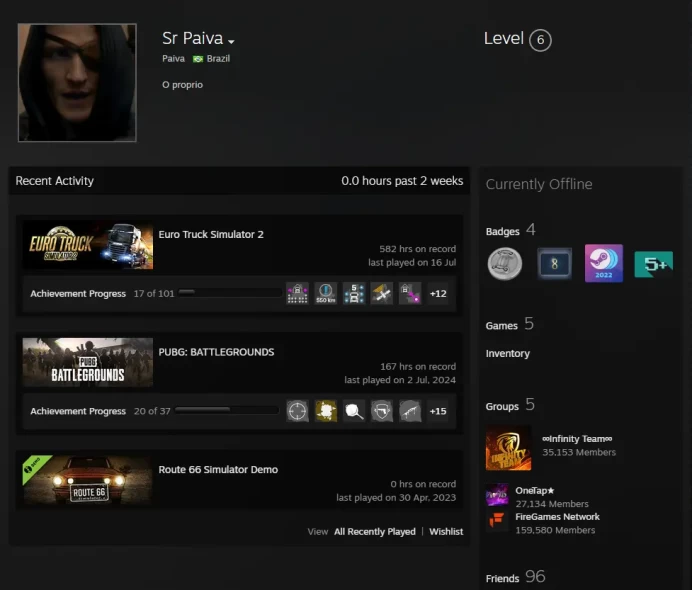Click the FireGames Network group avatar

coord(497,521)
